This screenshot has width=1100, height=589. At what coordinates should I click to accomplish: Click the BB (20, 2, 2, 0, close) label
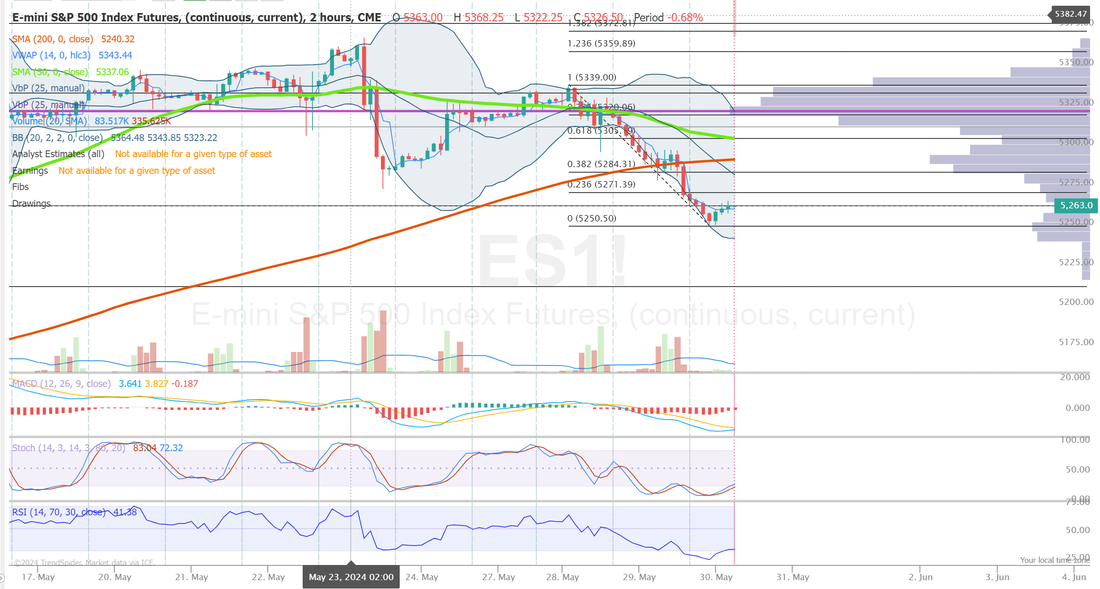point(58,138)
